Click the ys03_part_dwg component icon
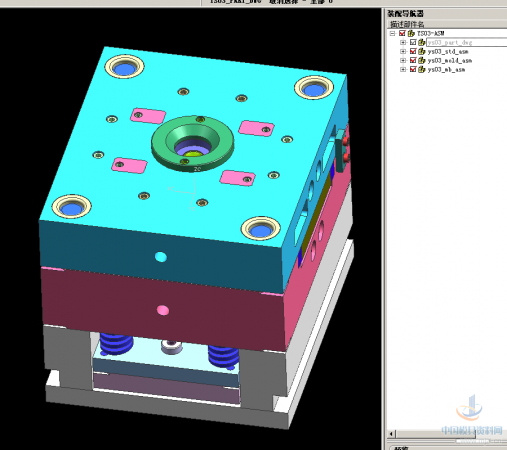 [422, 42]
